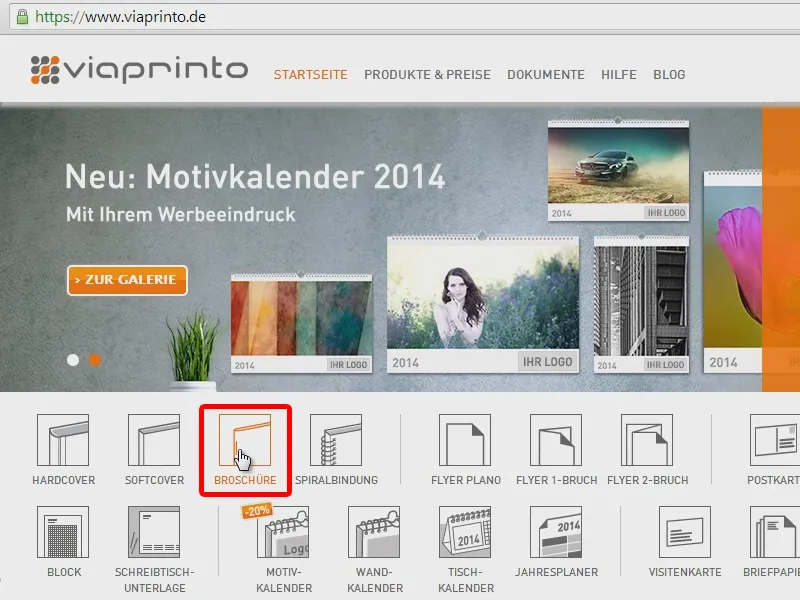Open the Spiralbindung product icon

tap(336, 440)
